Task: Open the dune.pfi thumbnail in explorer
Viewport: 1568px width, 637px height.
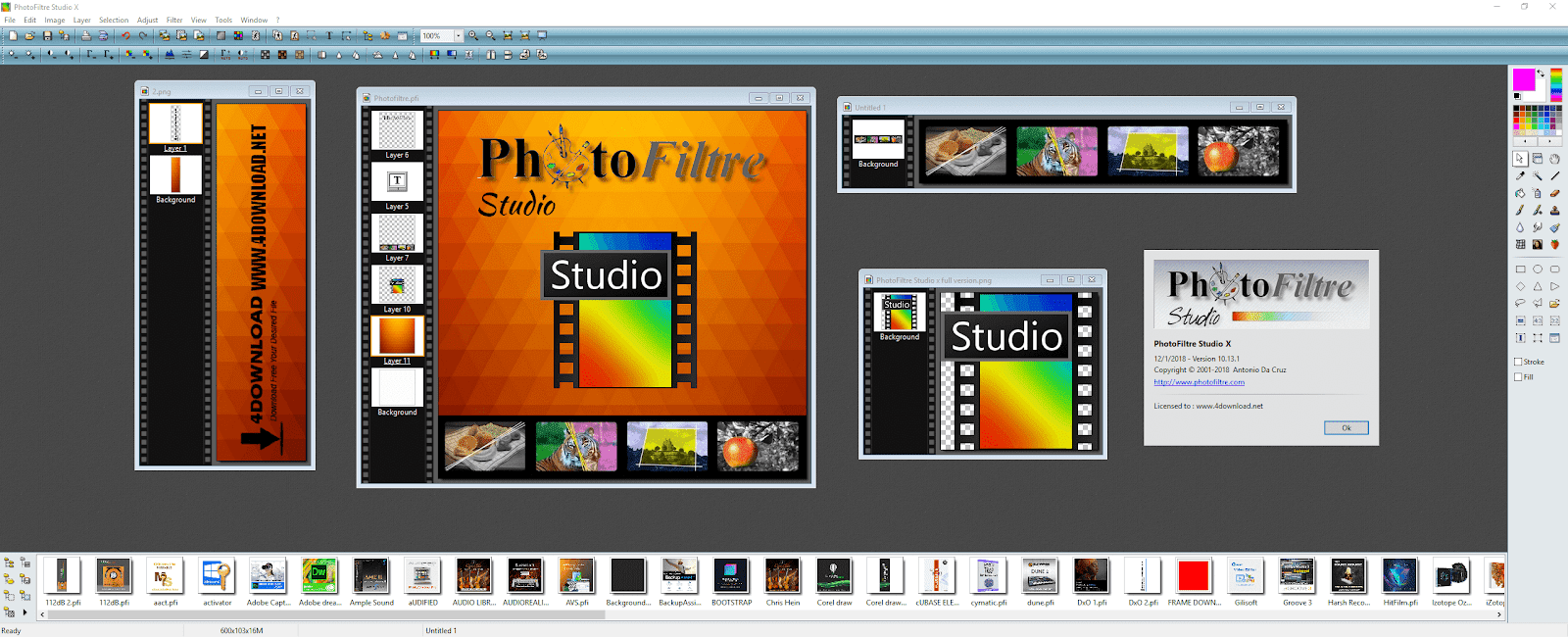Action: point(1040,575)
